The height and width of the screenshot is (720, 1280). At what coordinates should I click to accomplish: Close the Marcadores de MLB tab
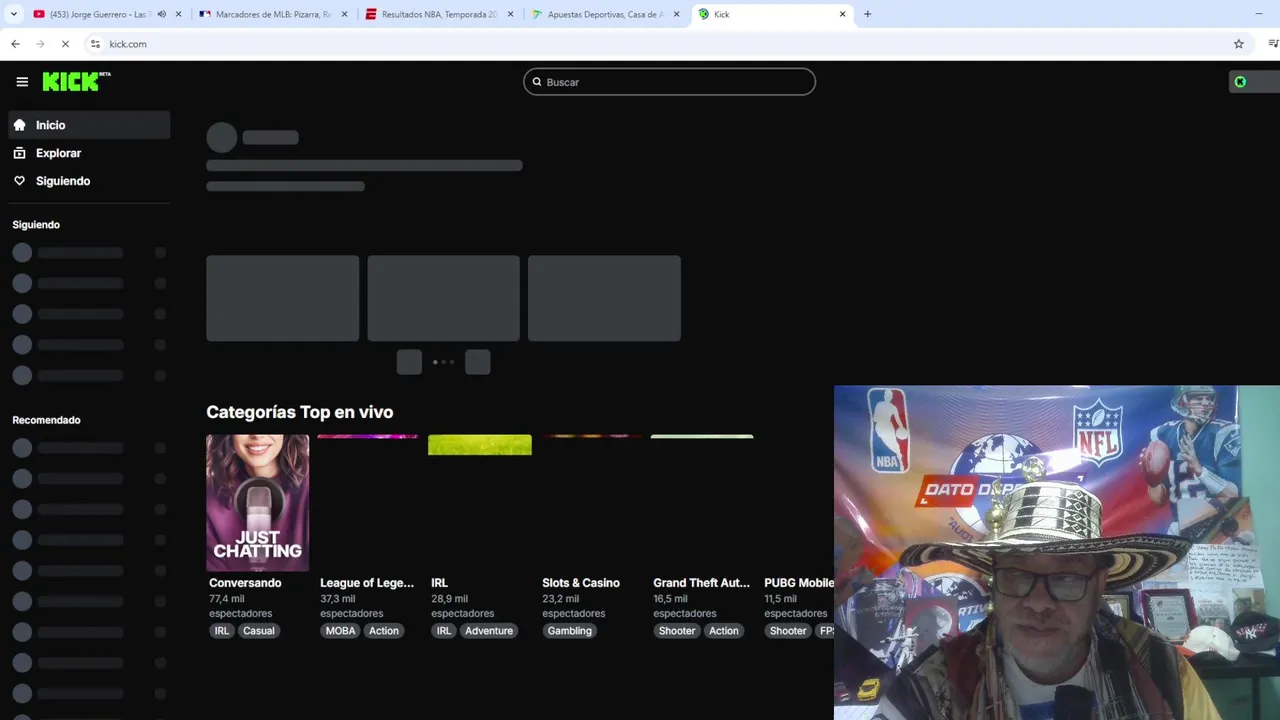point(345,14)
